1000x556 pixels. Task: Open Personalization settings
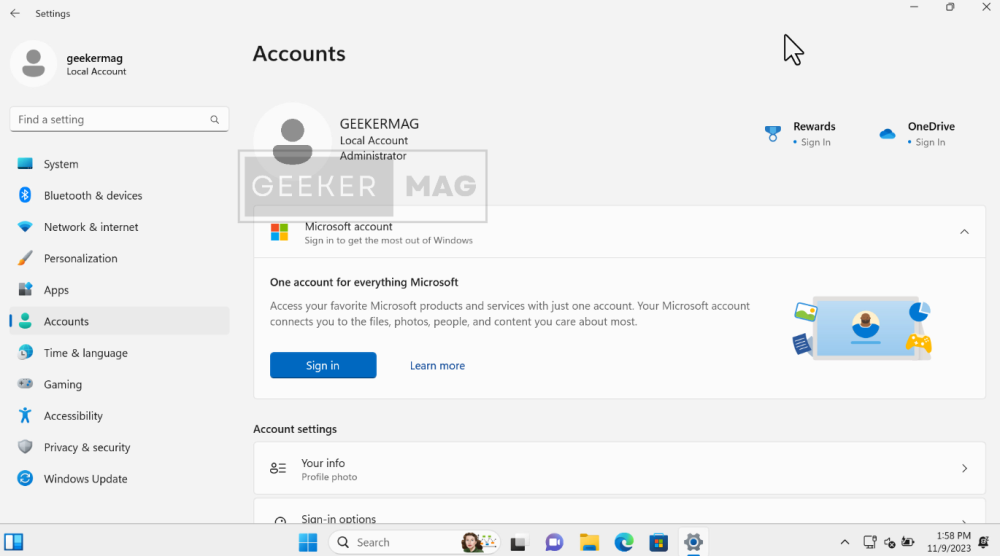(x=119, y=258)
